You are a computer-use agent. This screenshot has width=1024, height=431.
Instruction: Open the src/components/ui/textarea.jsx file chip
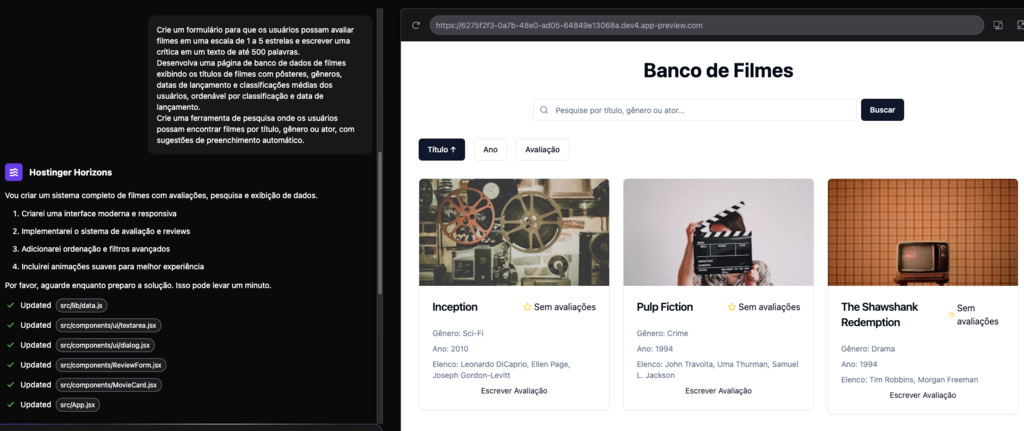pos(108,325)
